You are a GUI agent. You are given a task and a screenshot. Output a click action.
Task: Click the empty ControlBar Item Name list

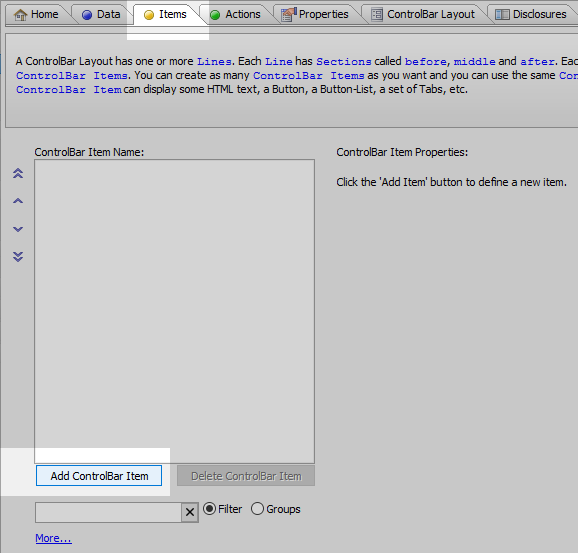tap(174, 311)
